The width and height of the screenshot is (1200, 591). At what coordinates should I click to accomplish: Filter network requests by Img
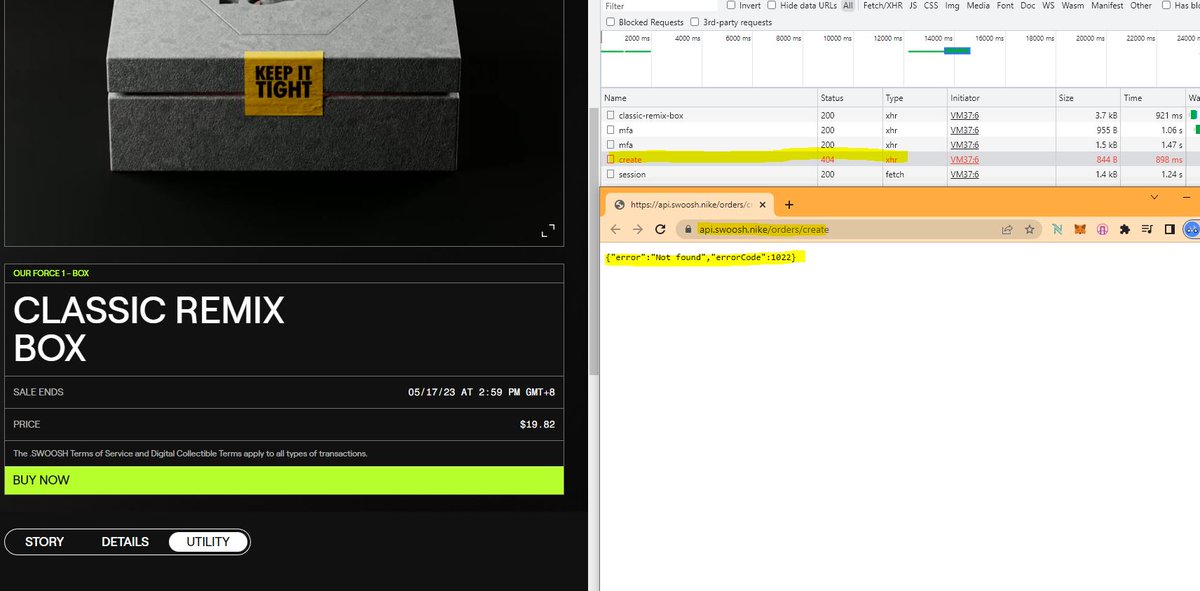(x=952, y=6)
